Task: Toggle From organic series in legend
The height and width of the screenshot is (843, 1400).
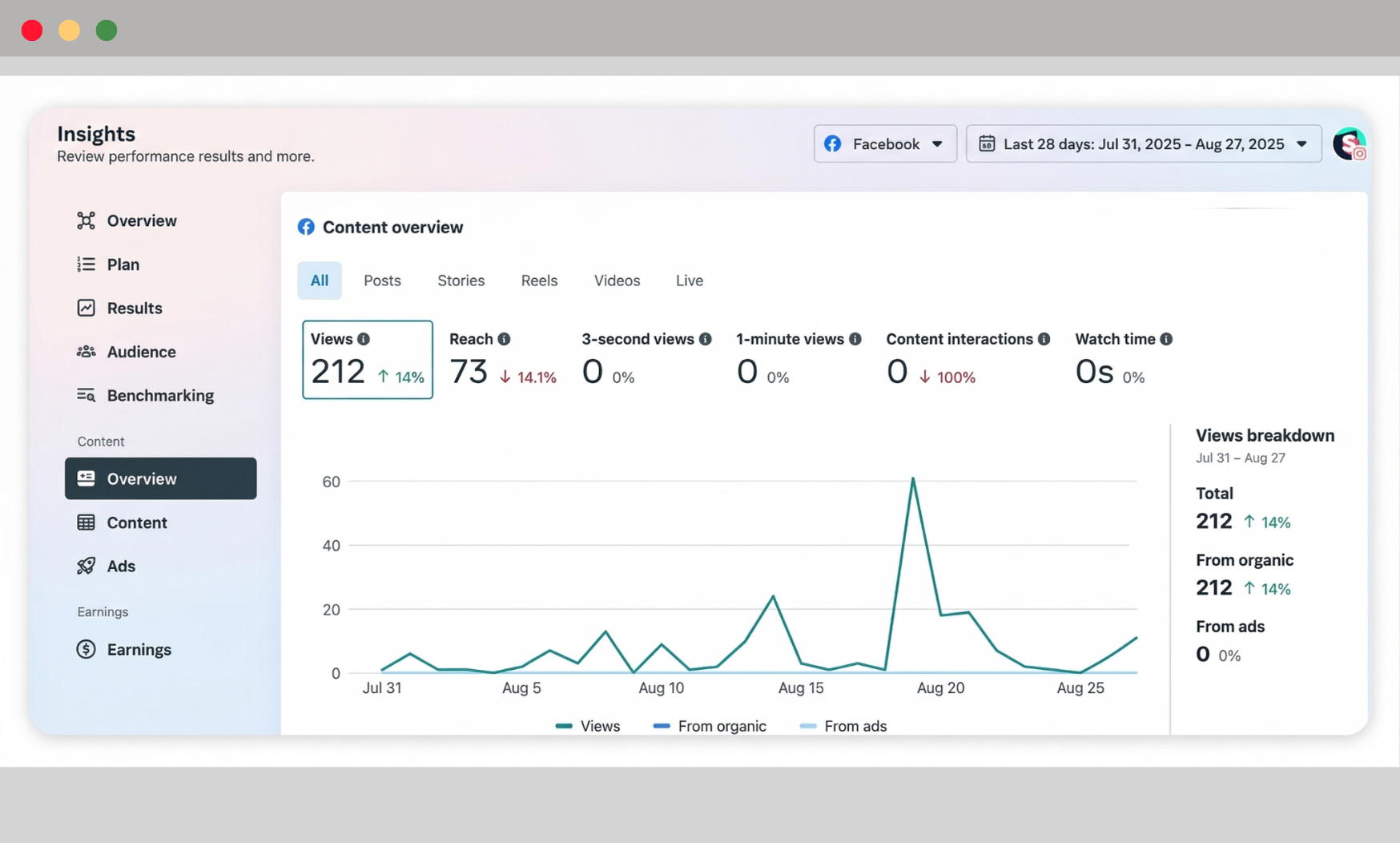Action: point(710,726)
